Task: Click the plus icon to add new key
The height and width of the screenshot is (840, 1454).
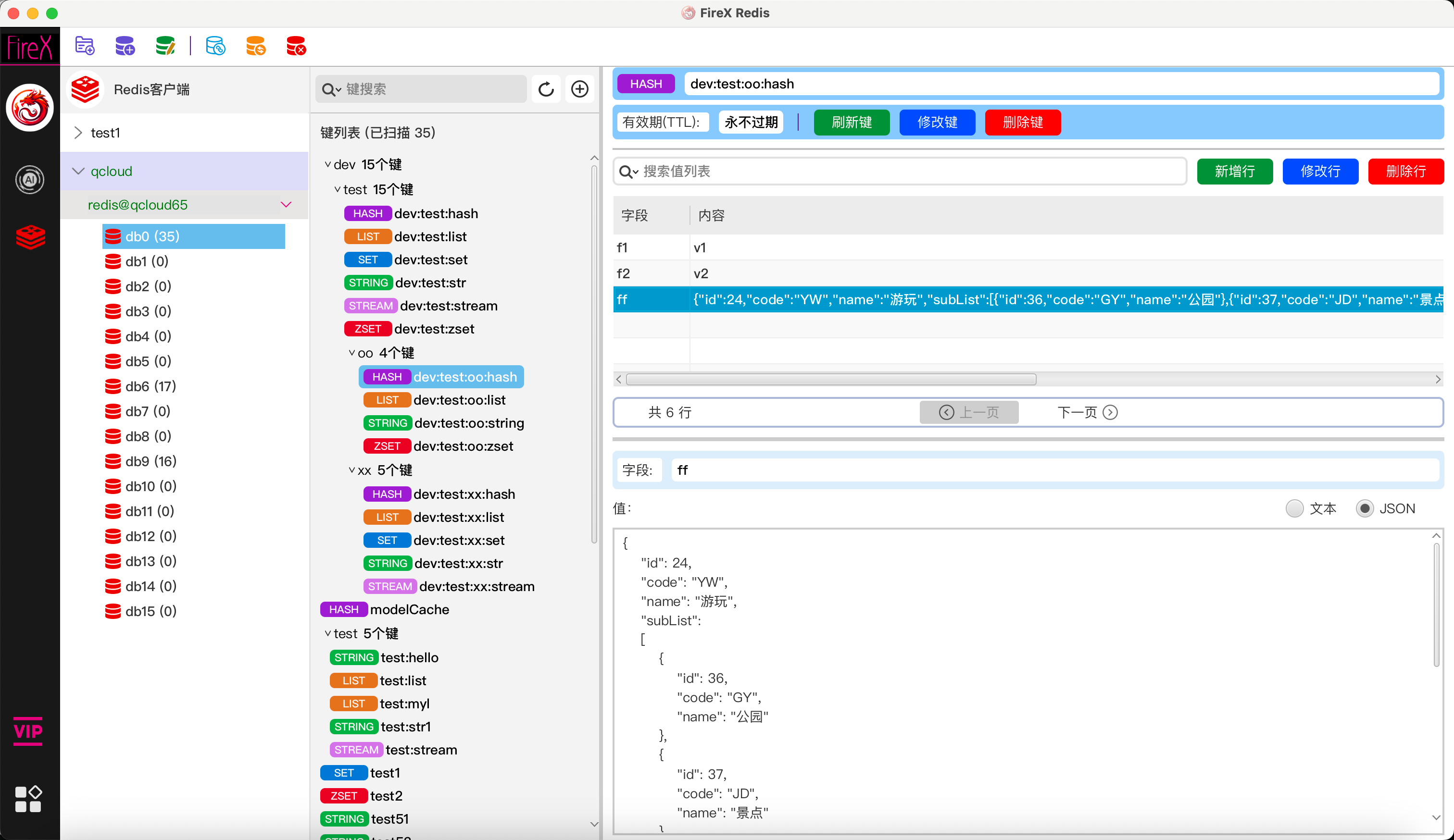Action: (579, 89)
